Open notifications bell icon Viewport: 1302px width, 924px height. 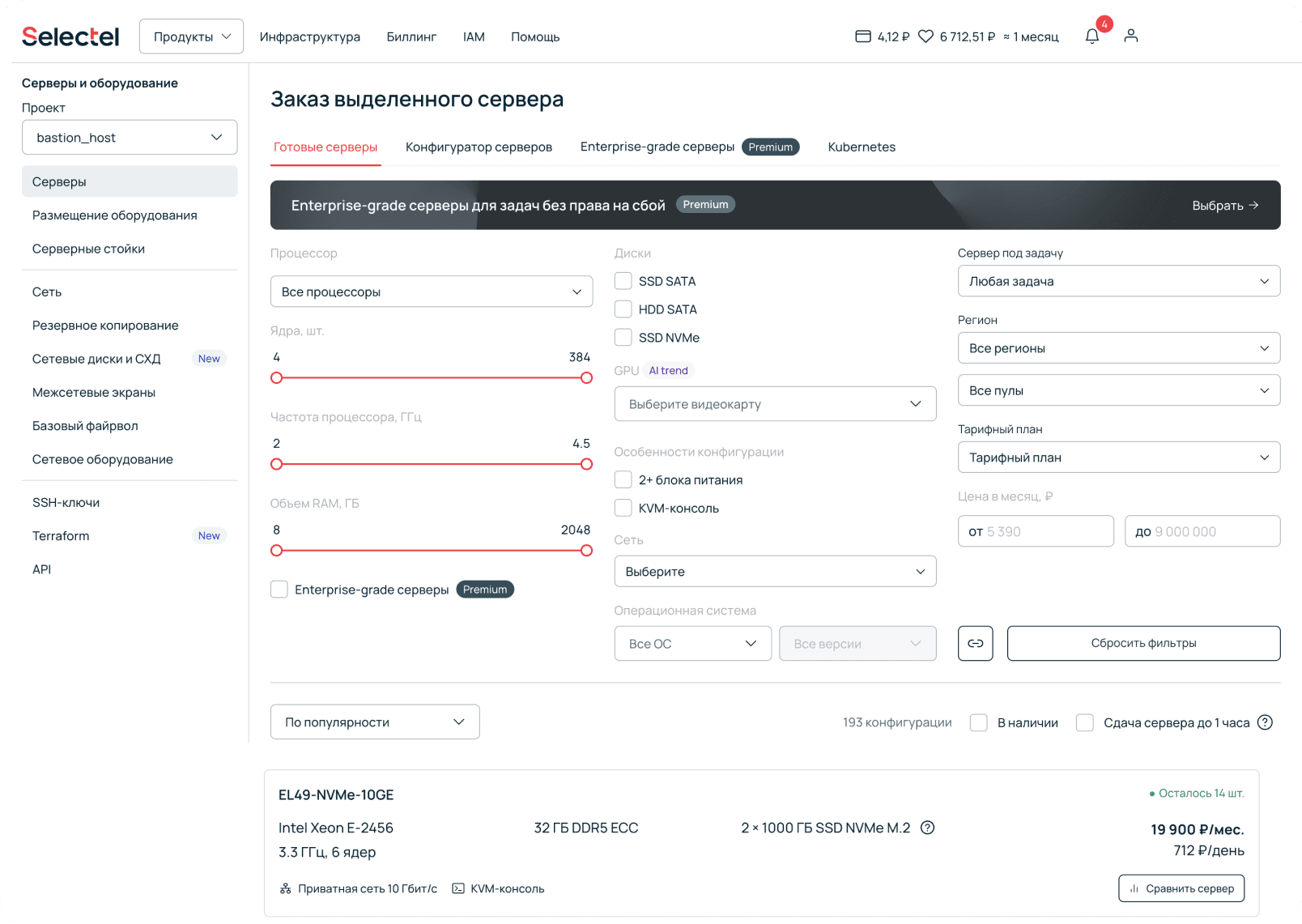1092,36
